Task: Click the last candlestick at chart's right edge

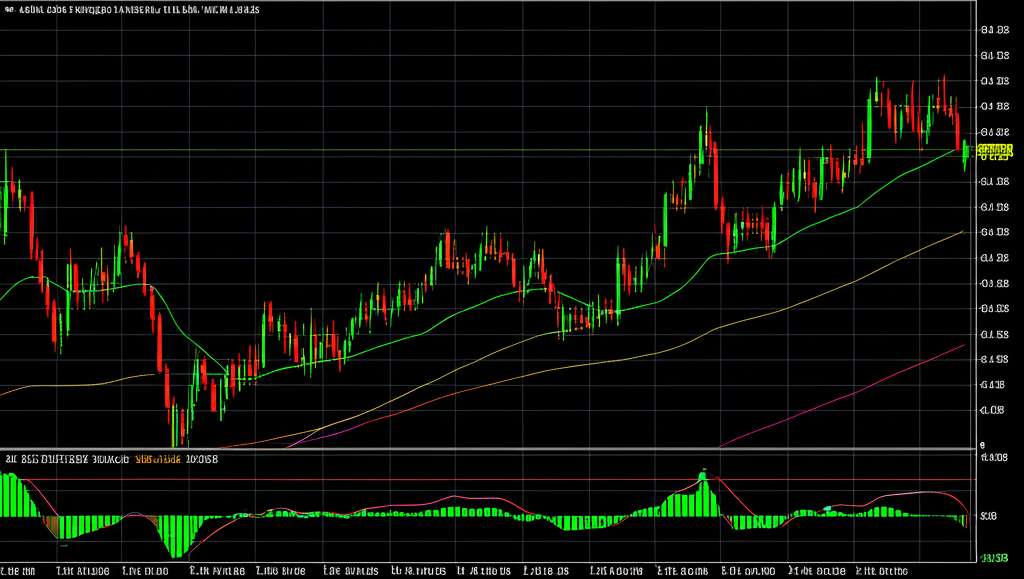Action: pos(965,154)
